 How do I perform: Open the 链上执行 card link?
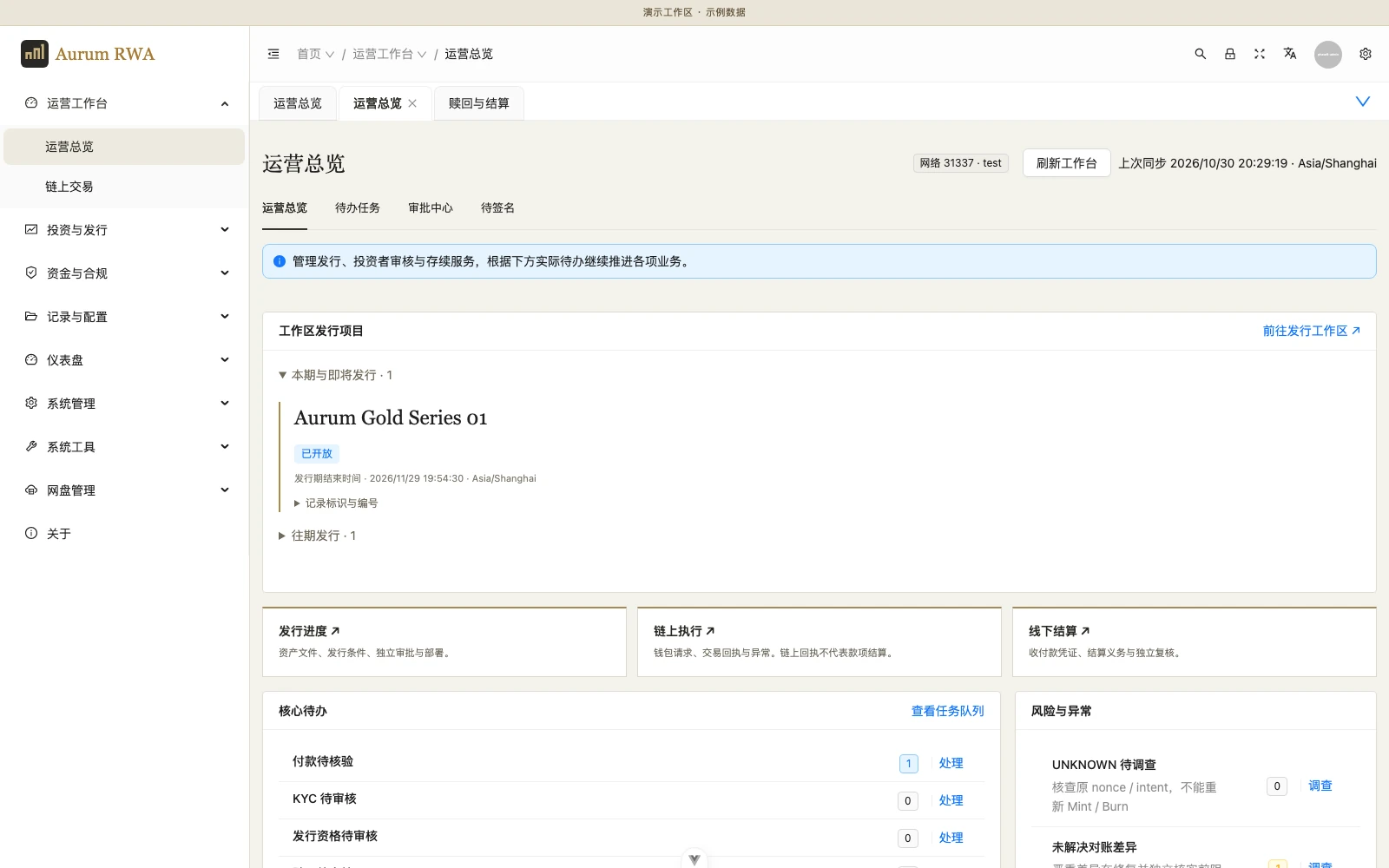click(x=684, y=631)
